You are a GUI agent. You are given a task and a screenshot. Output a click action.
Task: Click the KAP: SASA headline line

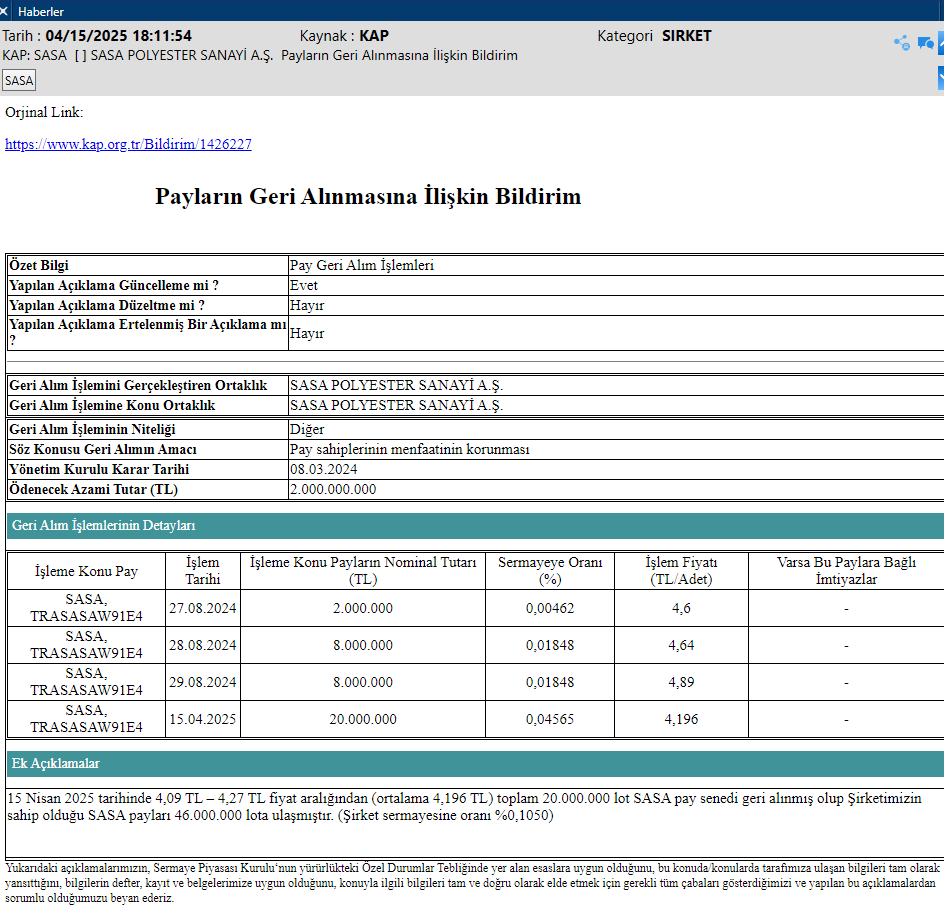(259, 55)
